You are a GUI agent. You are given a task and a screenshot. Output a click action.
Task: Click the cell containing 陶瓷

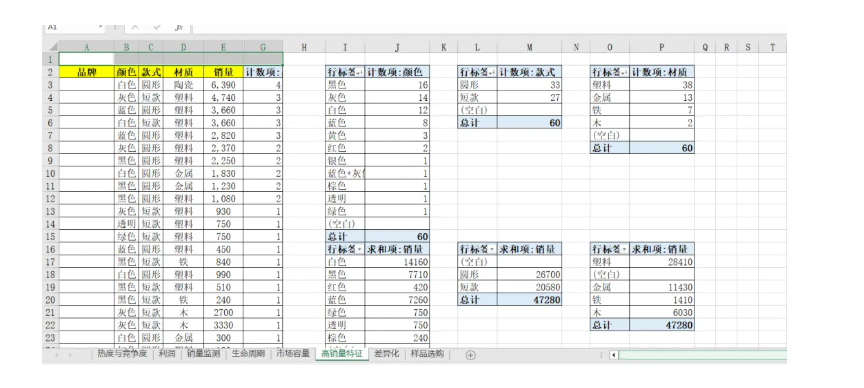(183, 85)
